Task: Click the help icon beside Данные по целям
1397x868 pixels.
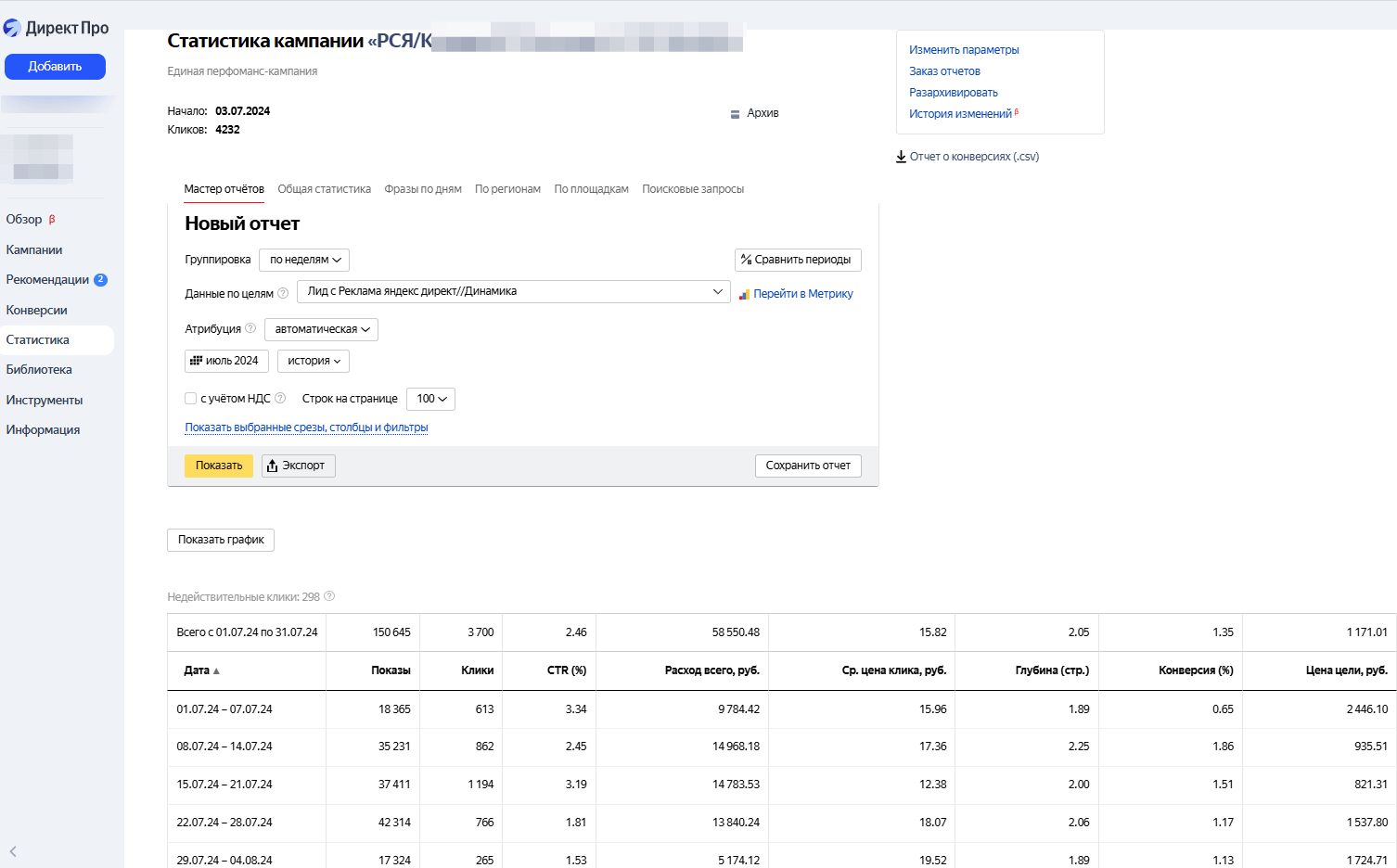Action: coord(283,294)
